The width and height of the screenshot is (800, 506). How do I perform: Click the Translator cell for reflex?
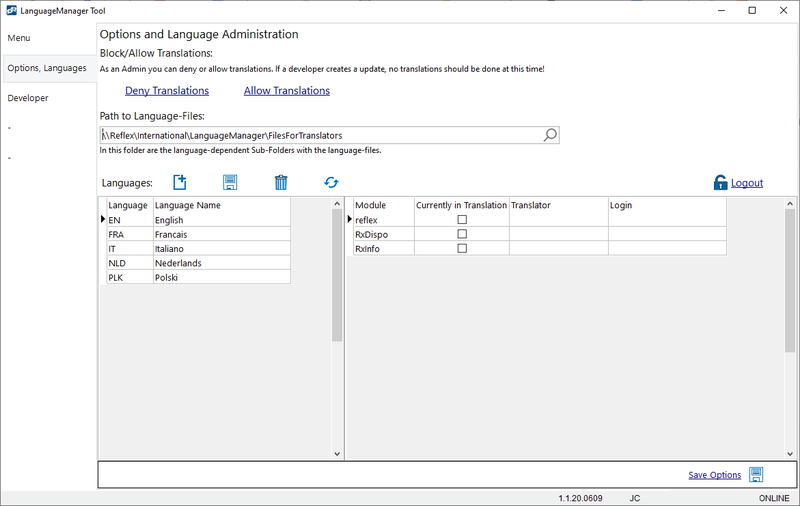tap(559, 220)
